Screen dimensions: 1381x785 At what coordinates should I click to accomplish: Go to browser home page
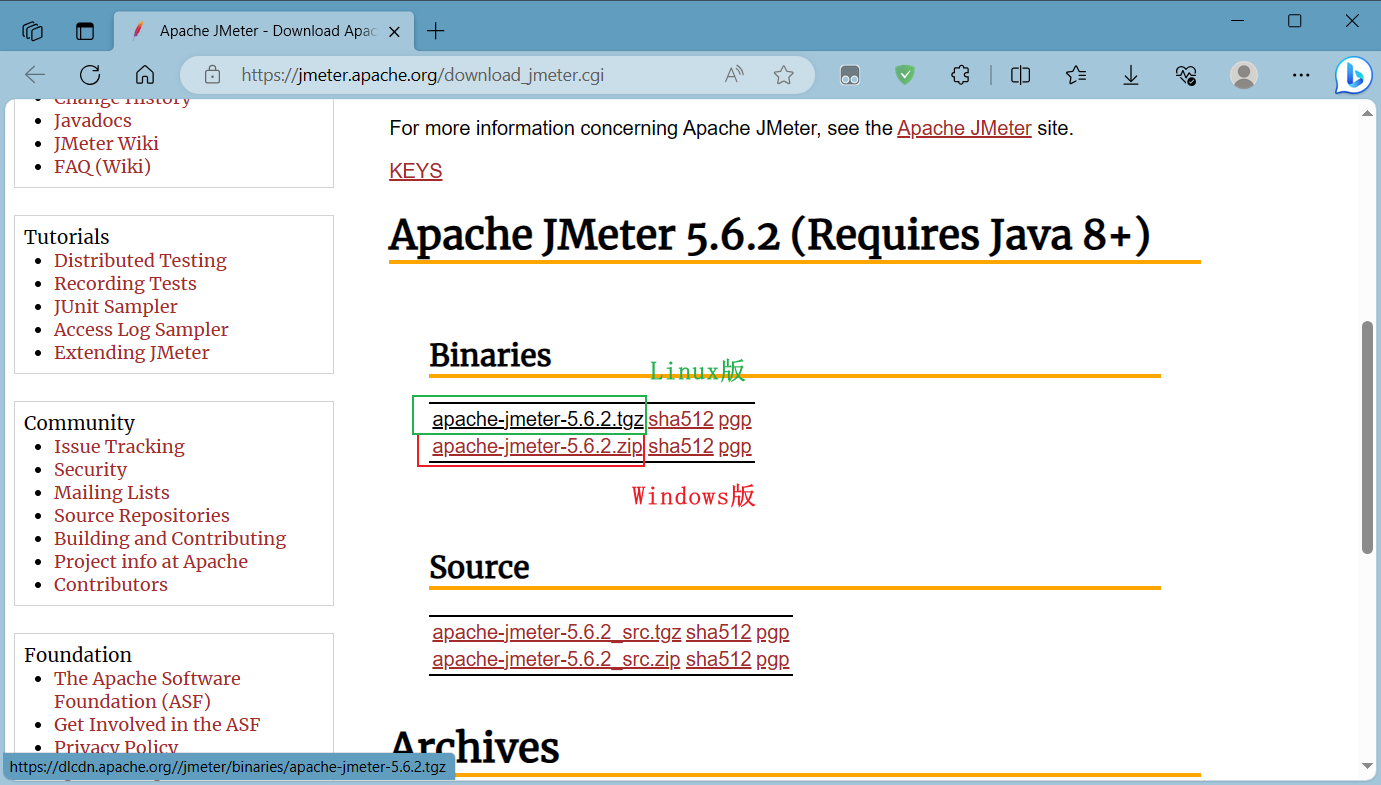tap(145, 75)
